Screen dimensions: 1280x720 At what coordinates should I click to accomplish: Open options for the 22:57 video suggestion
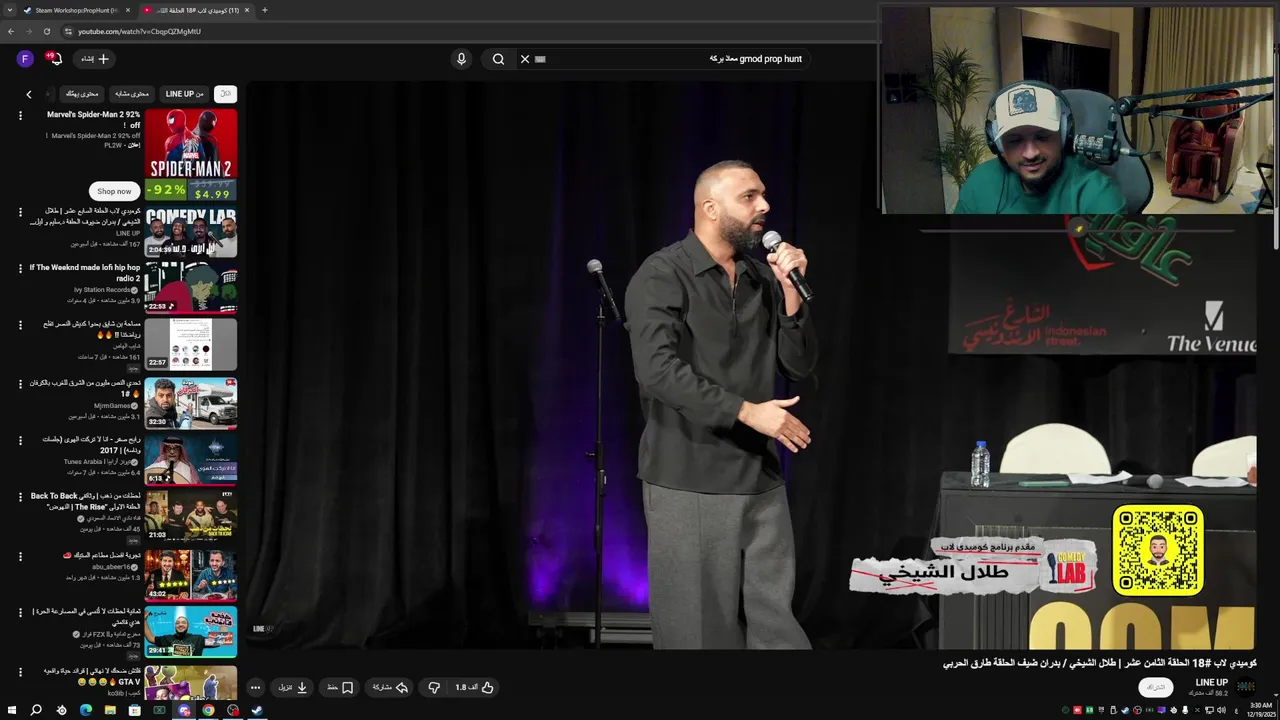pyautogui.click(x=20, y=325)
